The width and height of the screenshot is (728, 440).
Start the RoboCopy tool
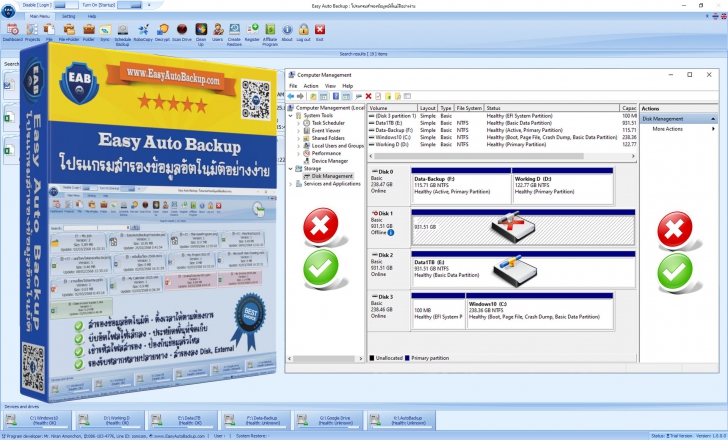(143, 32)
